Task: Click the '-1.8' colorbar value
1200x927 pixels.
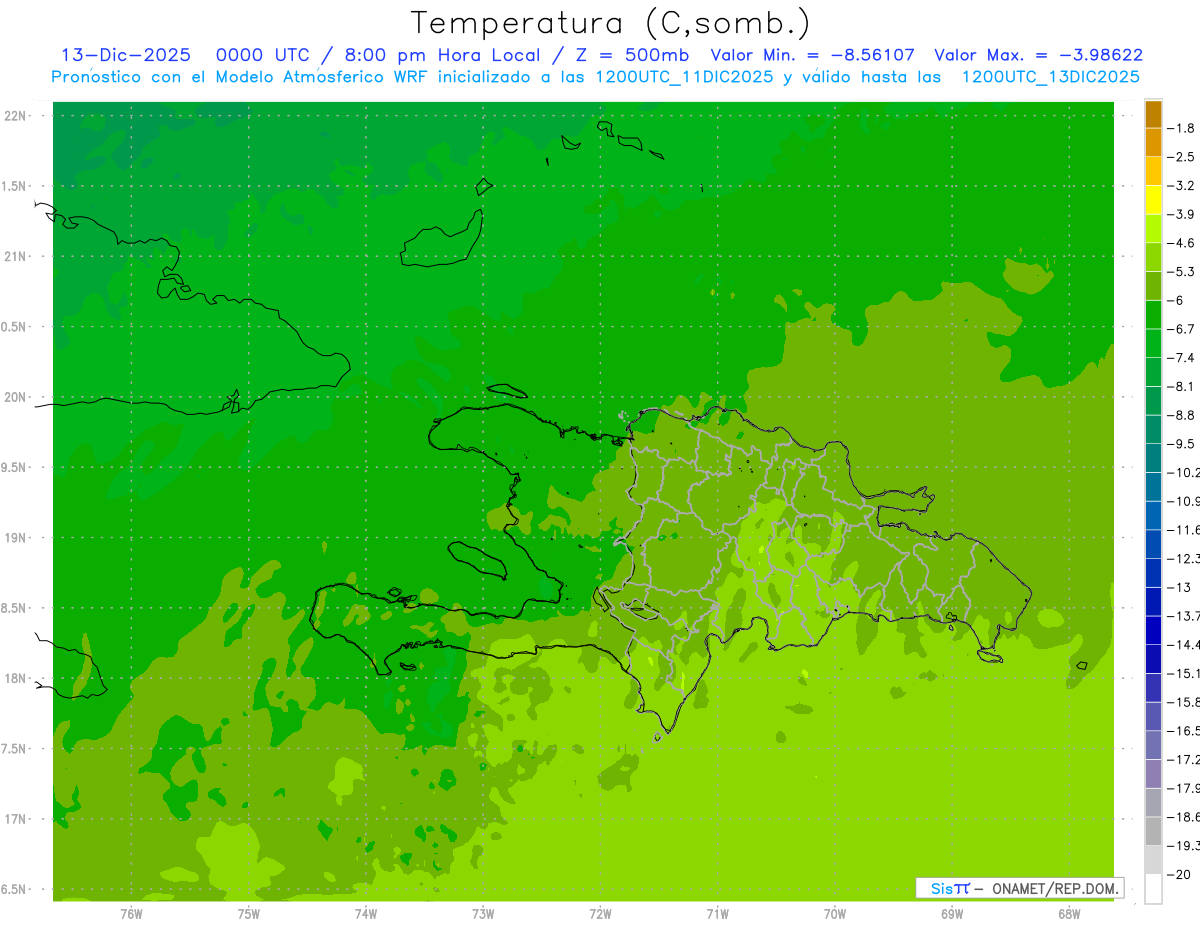Action: pos(1182,128)
